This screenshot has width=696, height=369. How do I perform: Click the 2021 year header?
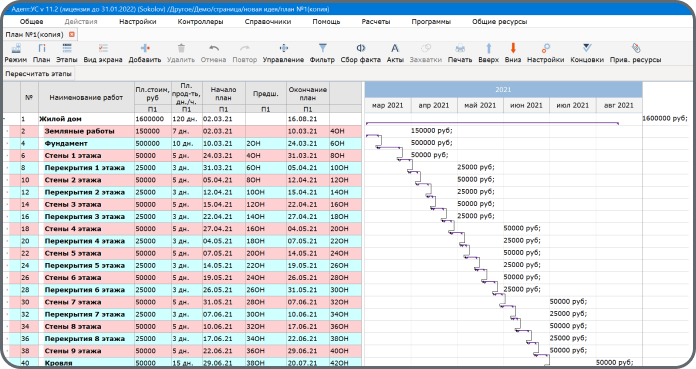[503, 90]
